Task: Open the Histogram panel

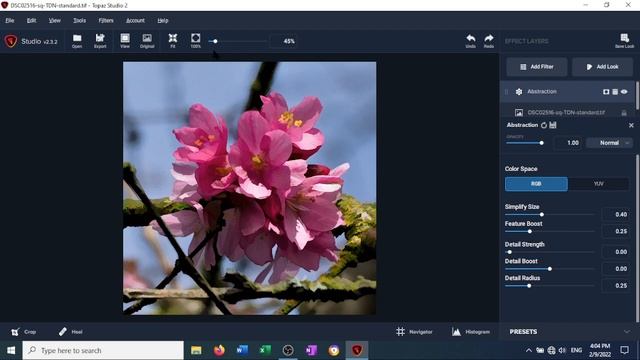Action: point(471,332)
